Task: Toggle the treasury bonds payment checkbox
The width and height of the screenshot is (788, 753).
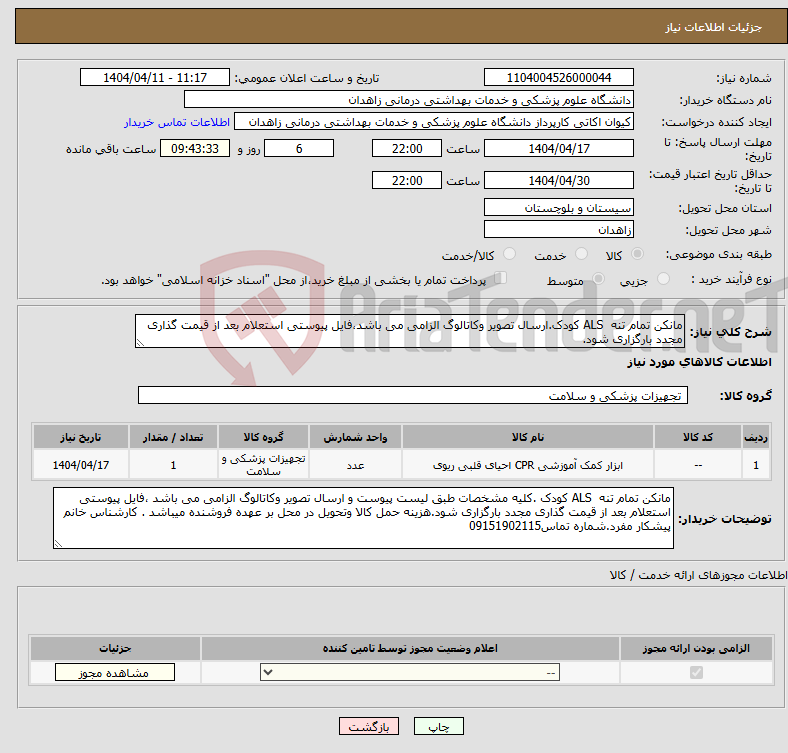Action: [501, 278]
